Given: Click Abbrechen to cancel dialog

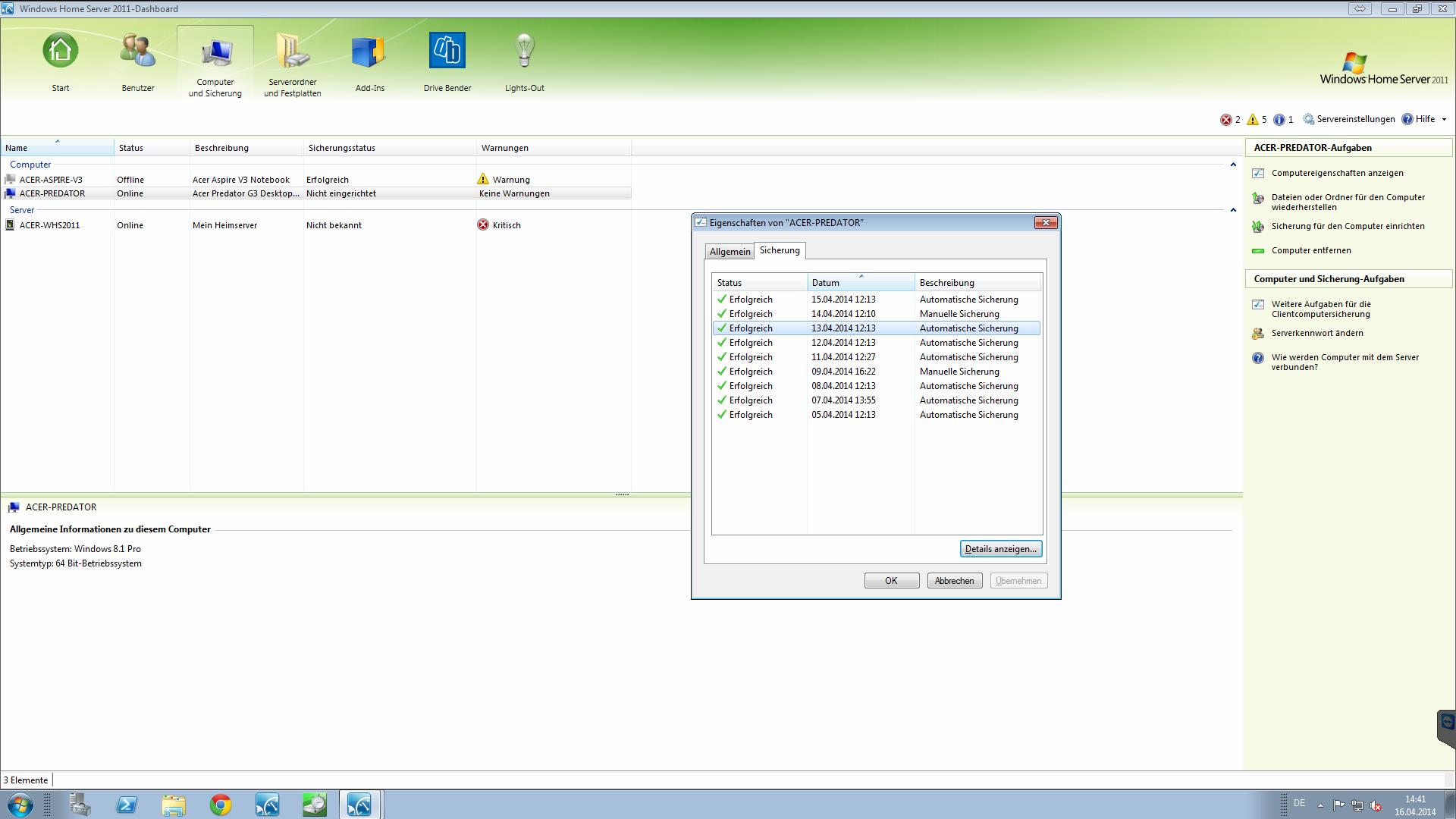Looking at the screenshot, I should coord(955,581).
